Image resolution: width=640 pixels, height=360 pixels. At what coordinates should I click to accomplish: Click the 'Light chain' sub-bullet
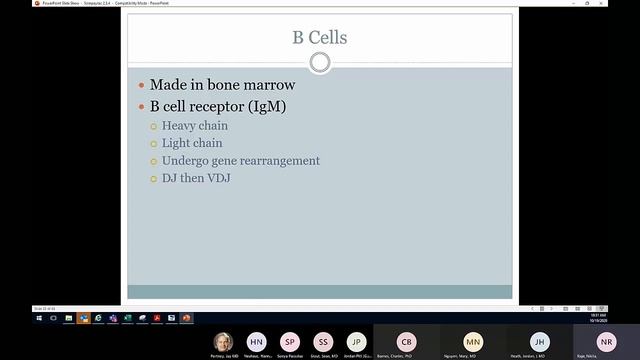(x=192, y=143)
